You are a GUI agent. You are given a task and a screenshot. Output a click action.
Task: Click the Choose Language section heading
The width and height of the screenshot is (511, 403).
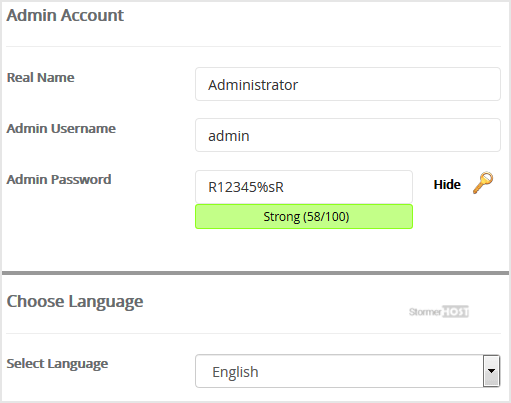pos(75,302)
